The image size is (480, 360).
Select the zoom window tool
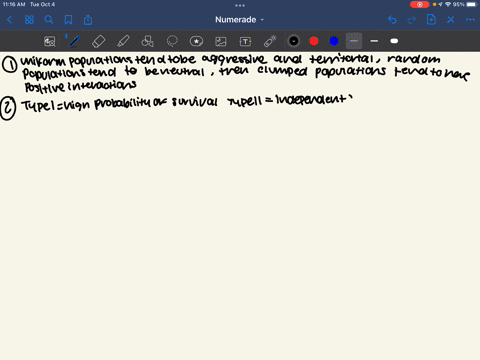pyautogui.click(x=50, y=41)
